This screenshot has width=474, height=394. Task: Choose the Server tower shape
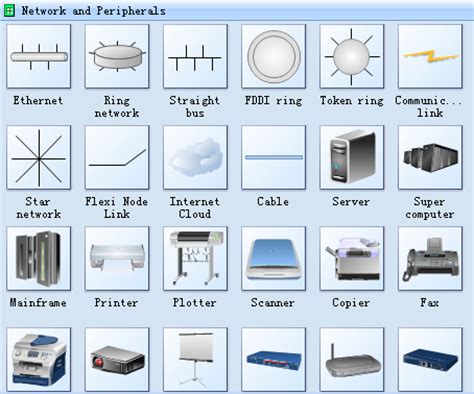tap(352, 158)
